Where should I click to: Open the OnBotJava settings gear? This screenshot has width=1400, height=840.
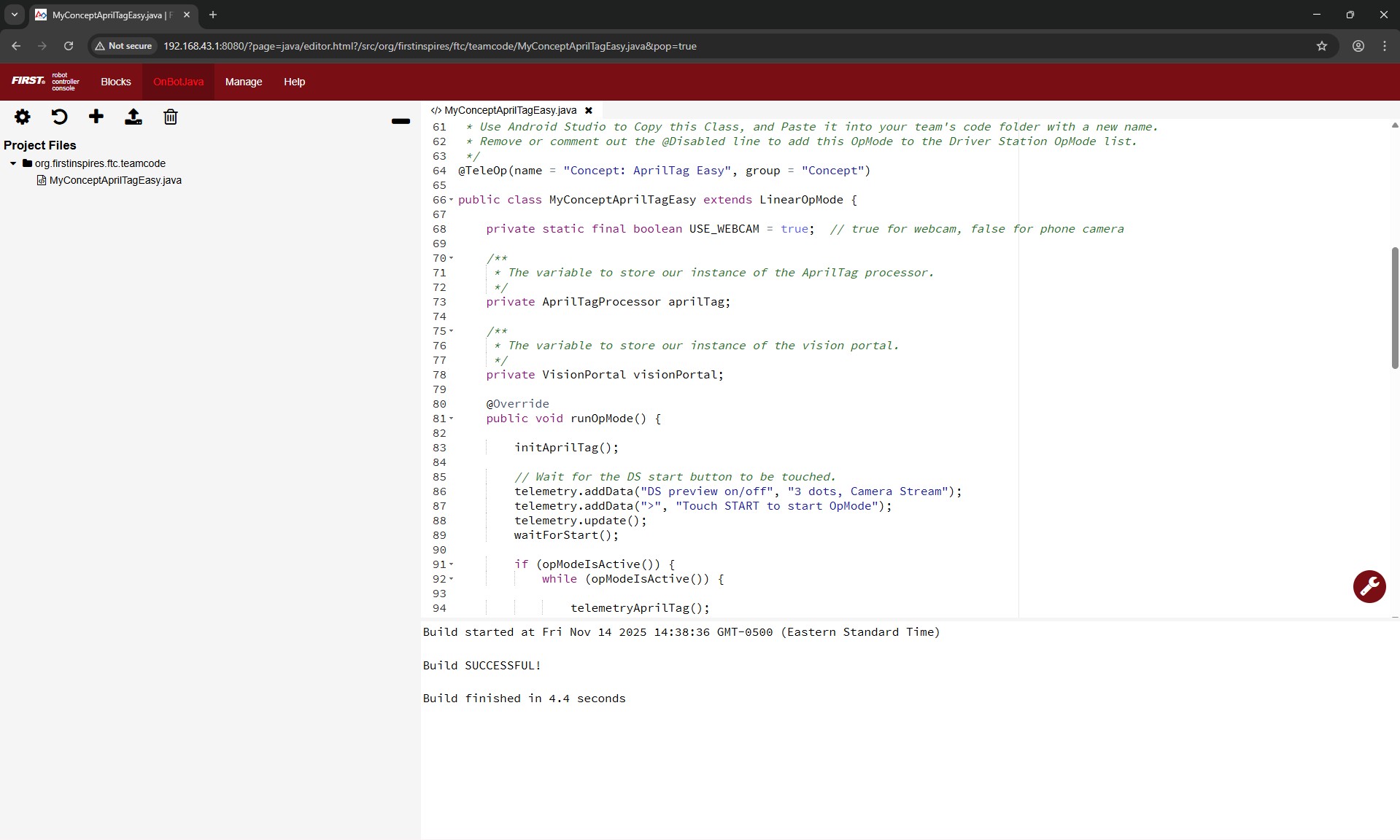[x=23, y=117]
